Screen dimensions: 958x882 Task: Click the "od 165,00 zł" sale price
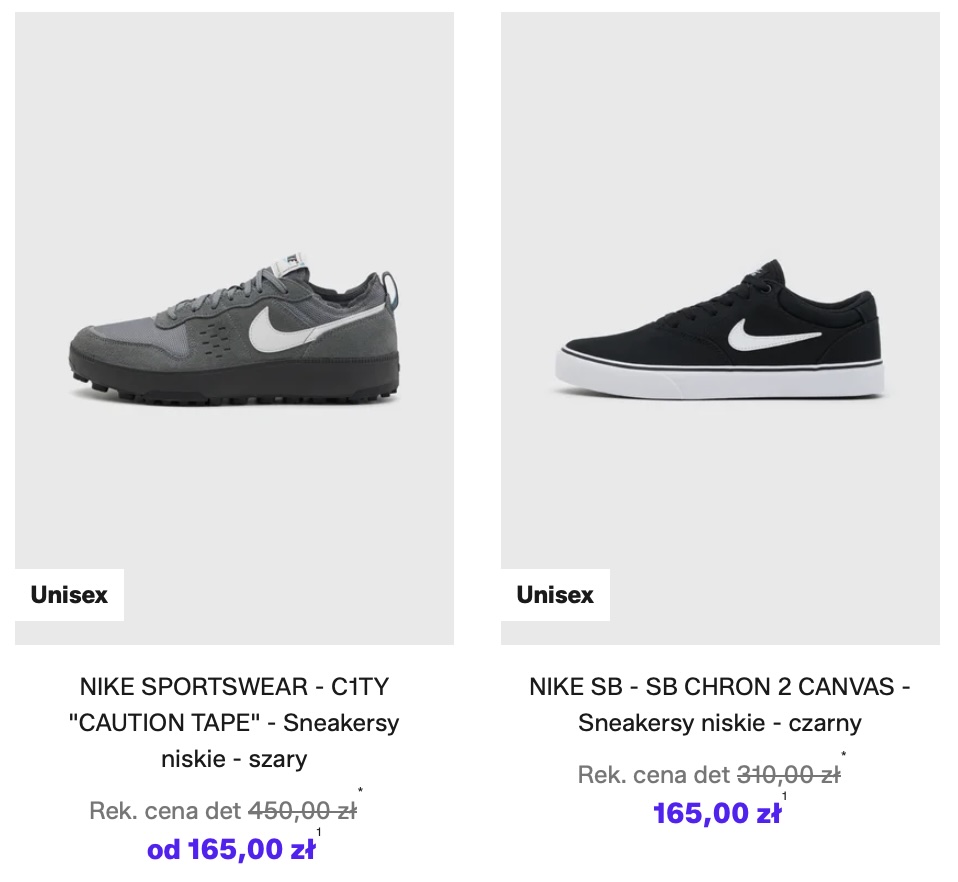tap(231, 850)
